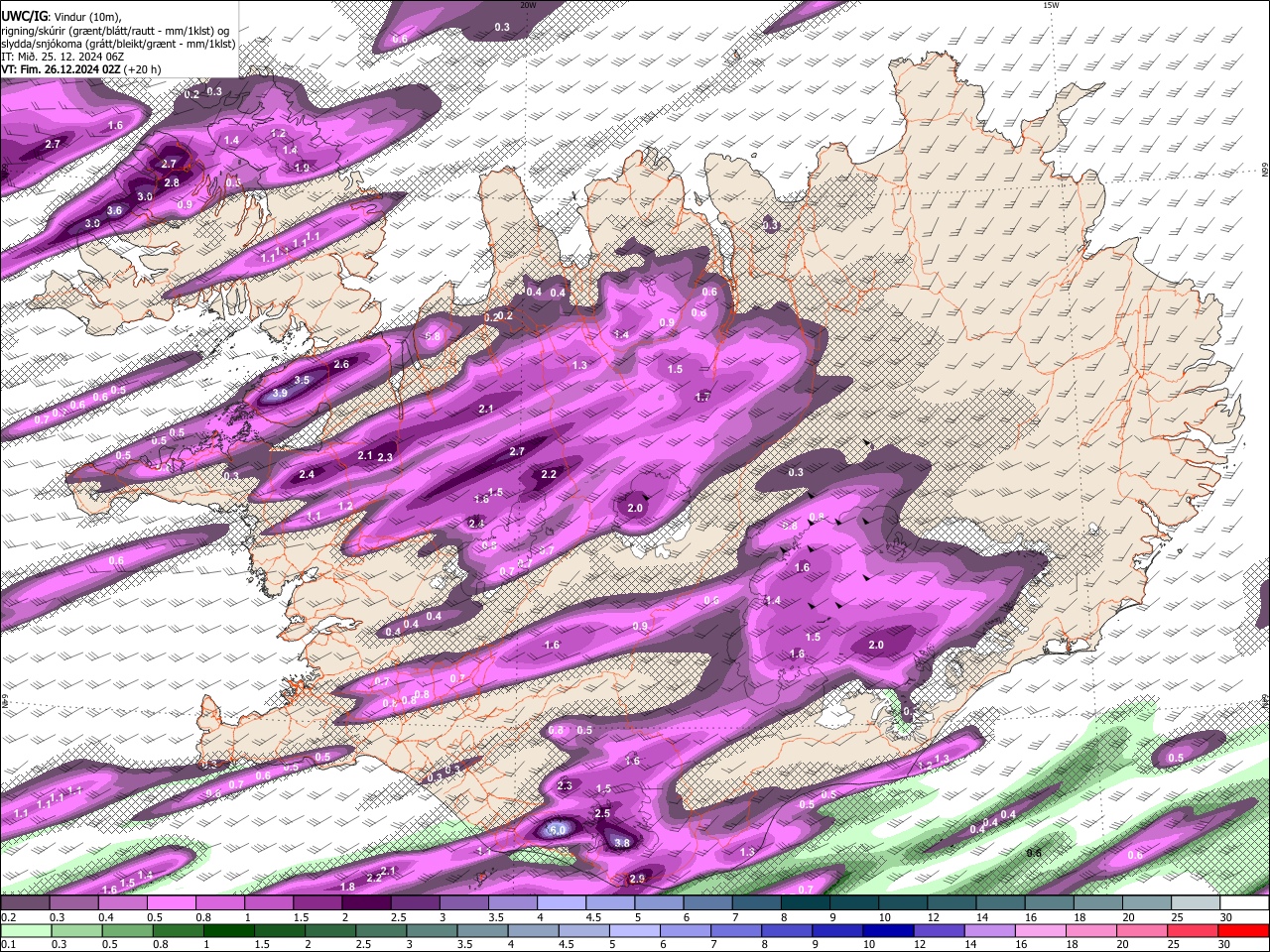Click the darkest purple swatch between 2 and 2.5
Image resolution: width=1270 pixels, height=952 pixels.
(364, 903)
